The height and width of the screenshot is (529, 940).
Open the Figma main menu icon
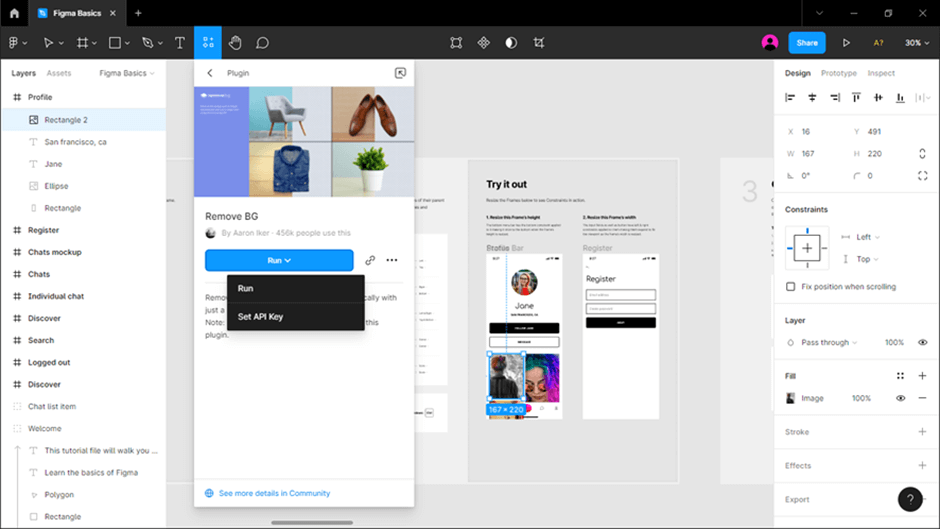tap(13, 43)
